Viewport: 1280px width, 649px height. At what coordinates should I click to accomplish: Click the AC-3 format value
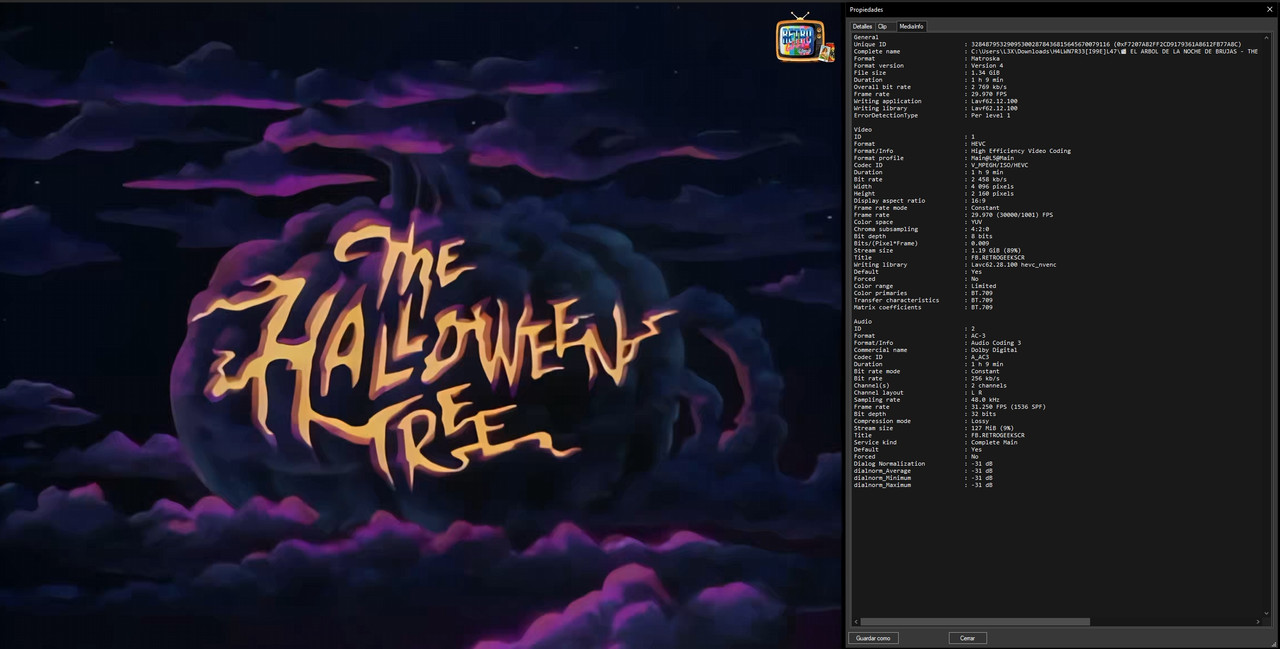978,335
